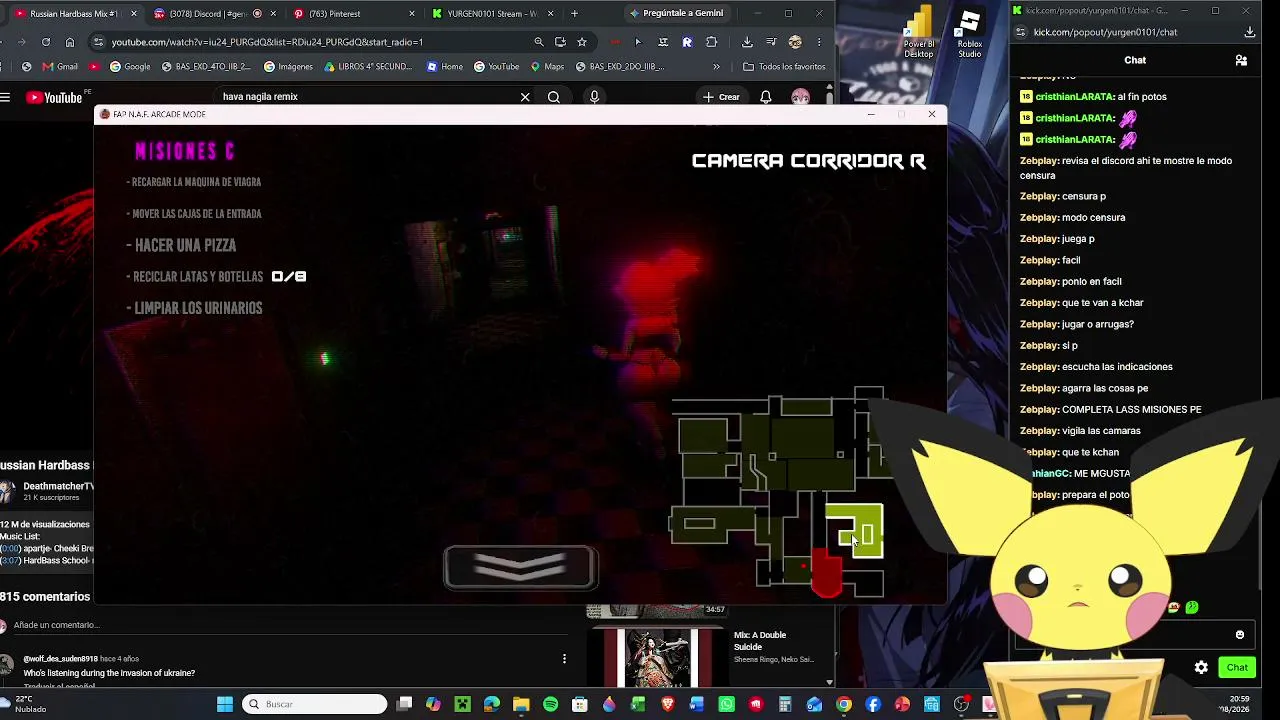The image size is (1280, 720).
Task: Open Kick chat emoji picker
Action: (1240, 635)
